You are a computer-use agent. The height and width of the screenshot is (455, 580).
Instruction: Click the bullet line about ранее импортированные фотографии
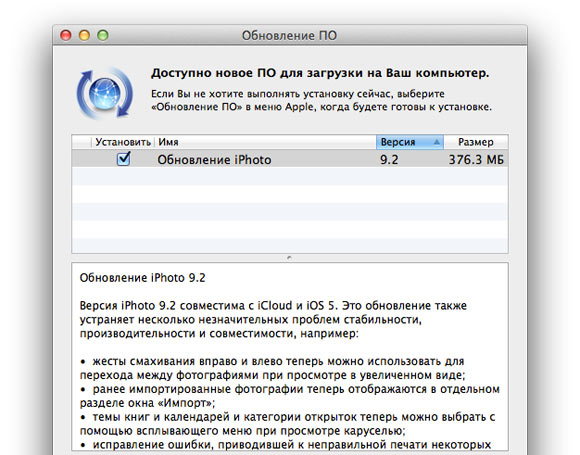[290, 396]
